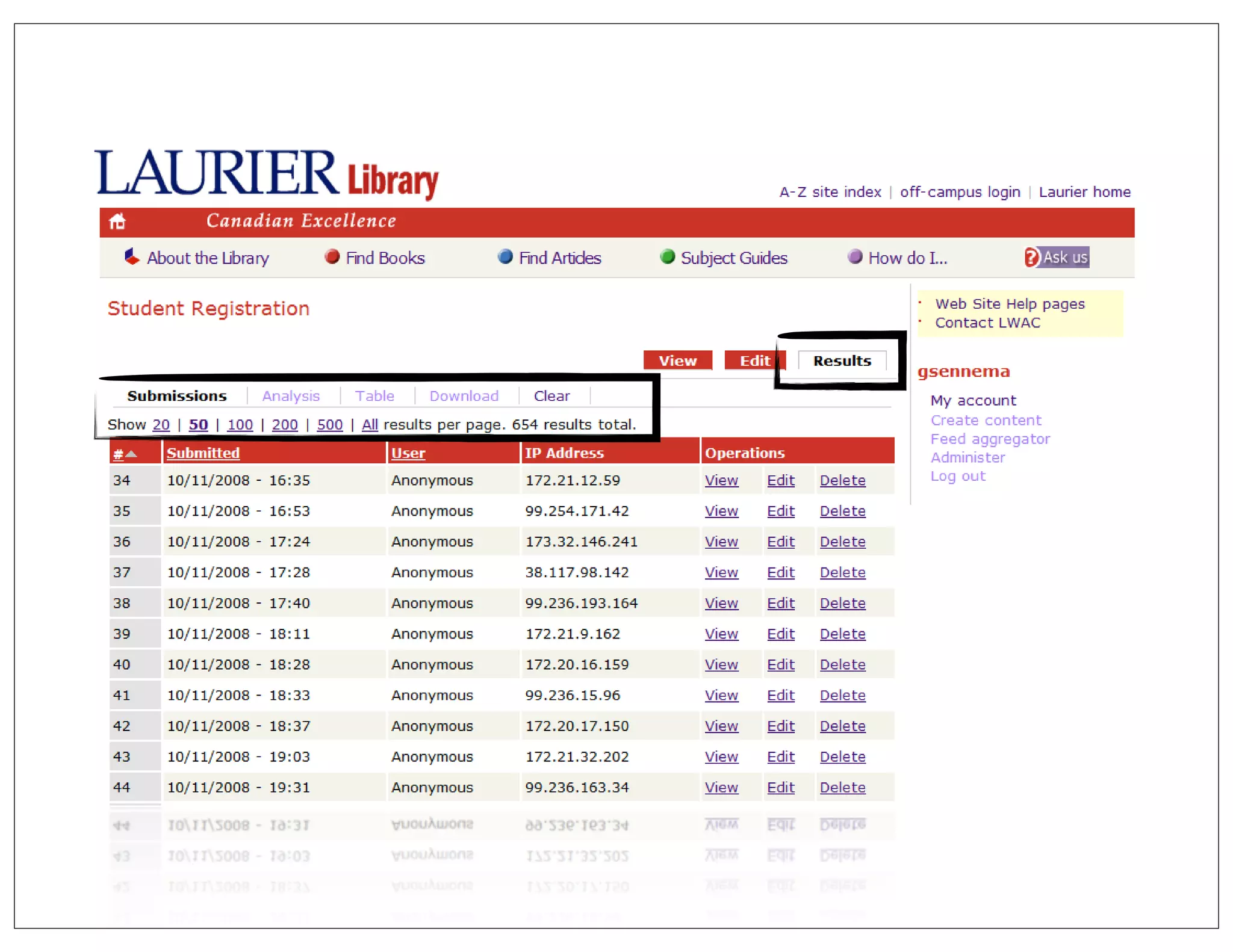Click the home icon in red banner
Viewport: 1233px width, 952px height.
point(117,221)
